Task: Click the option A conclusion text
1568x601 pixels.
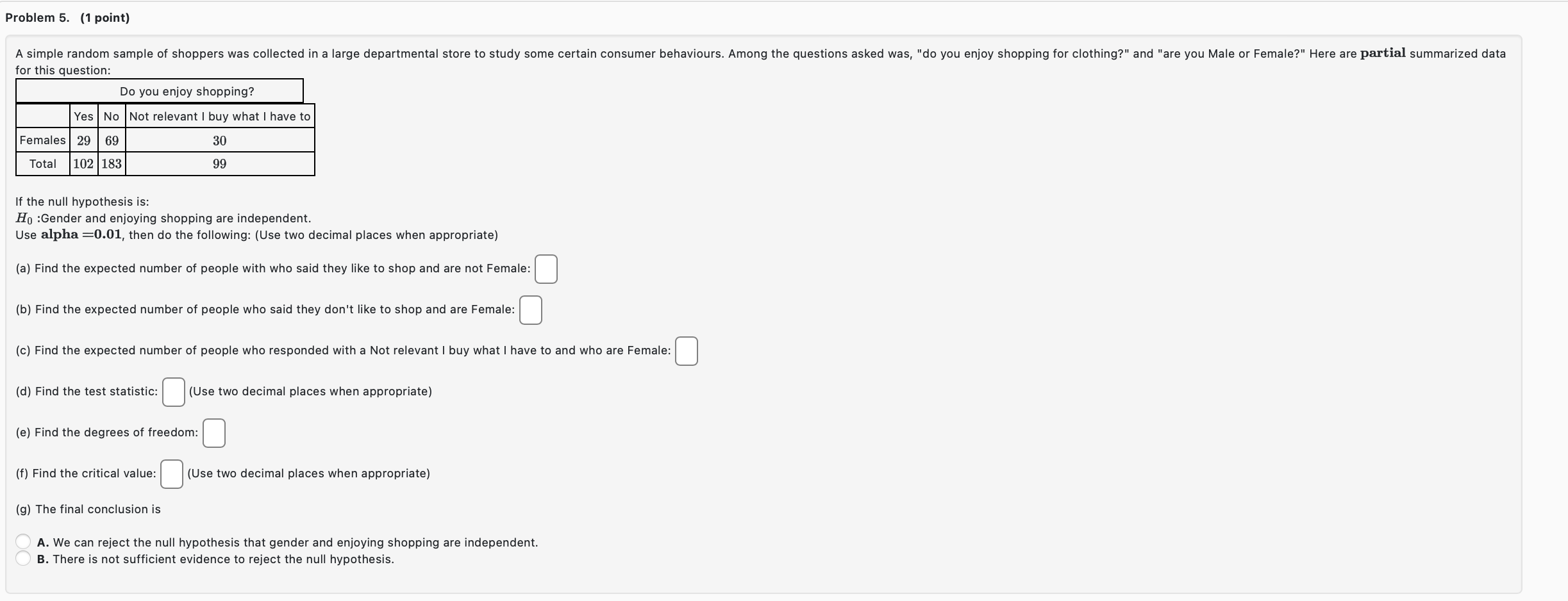Action: click(x=287, y=542)
